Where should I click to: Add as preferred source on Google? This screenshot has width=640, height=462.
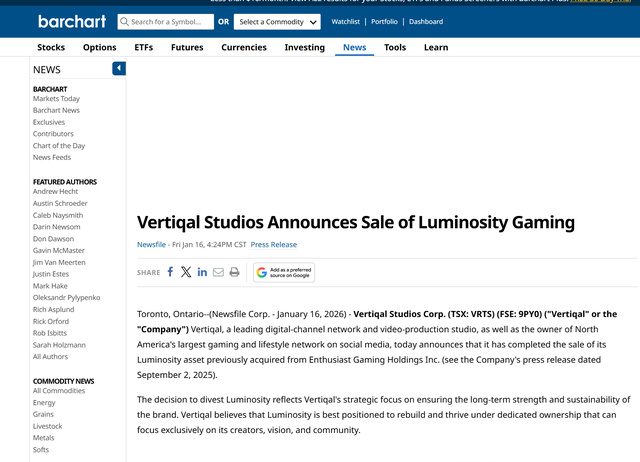click(x=284, y=272)
